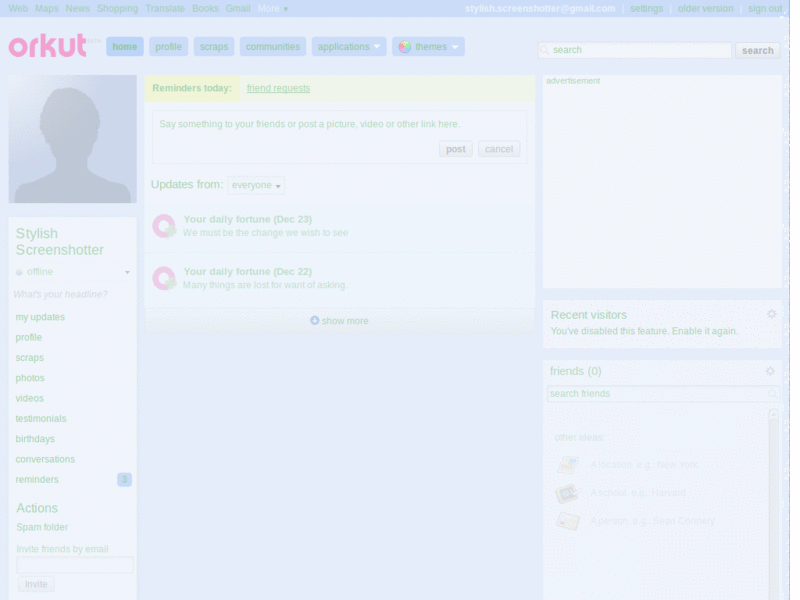The width and height of the screenshot is (800, 600).
Task: Open Recent visitors gear settings
Action: 771,314
